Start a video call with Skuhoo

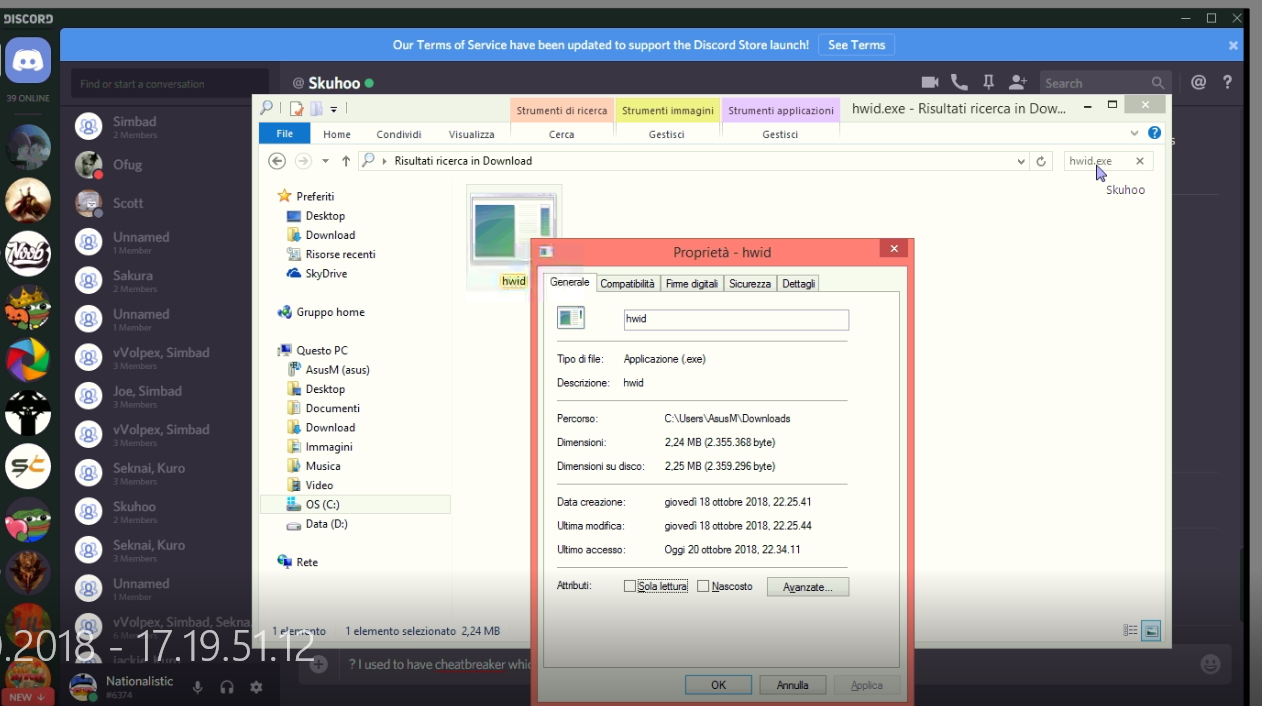click(930, 83)
